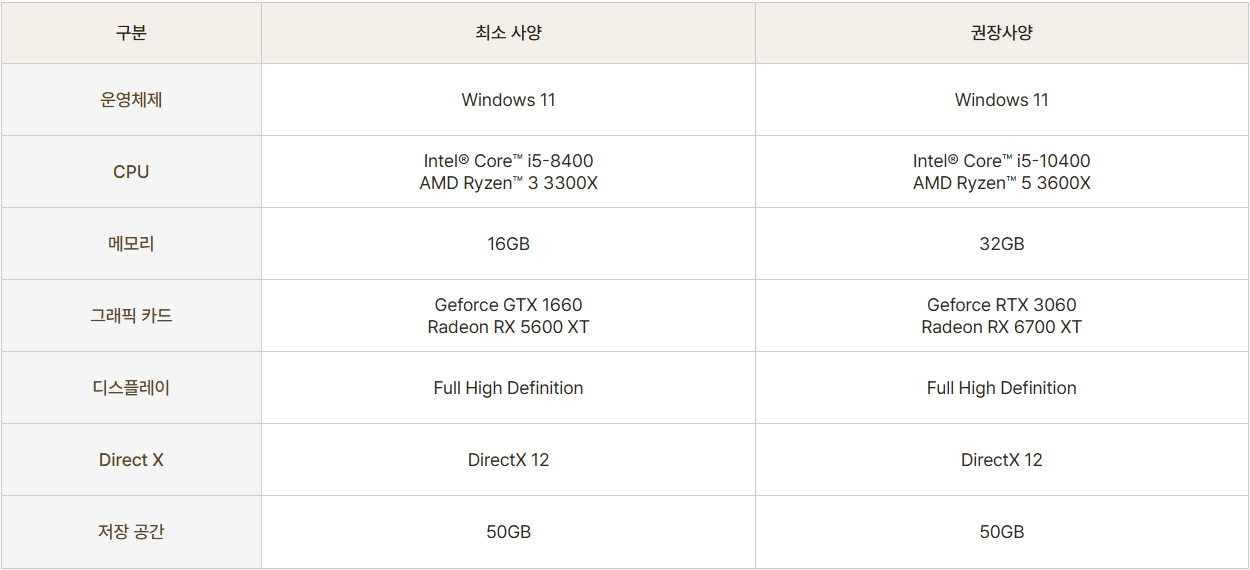The height and width of the screenshot is (570, 1250).
Task: Click the 32GB memory cell
Action: [x=1002, y=244]
